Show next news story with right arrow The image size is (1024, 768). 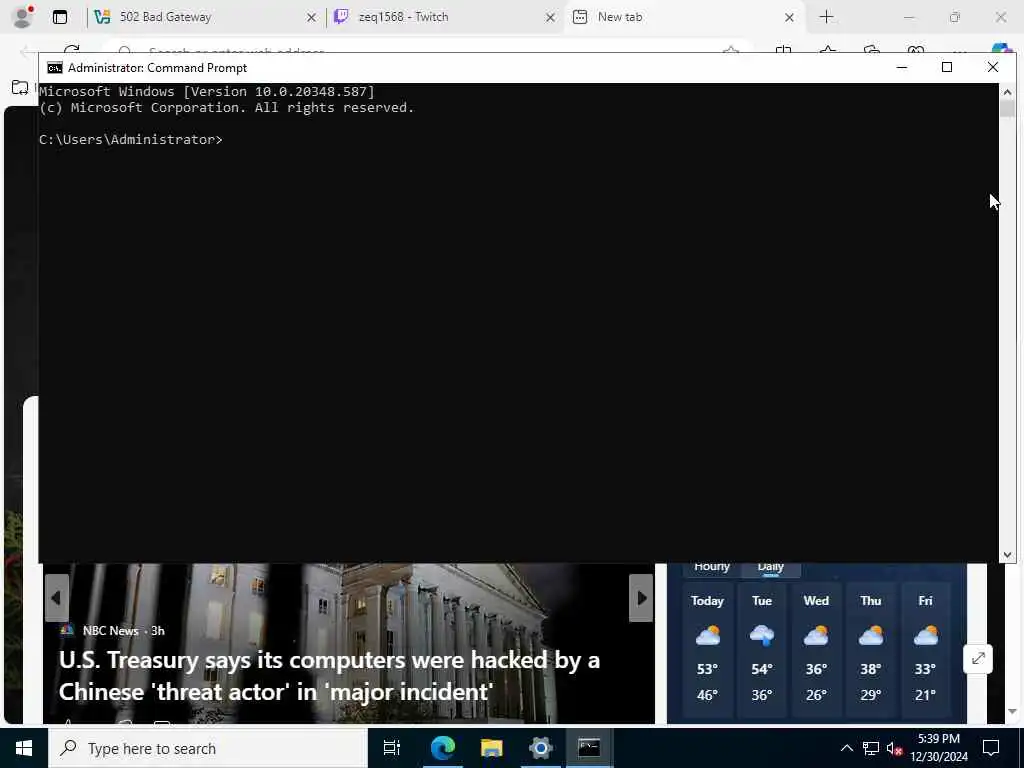coord(641,598)
